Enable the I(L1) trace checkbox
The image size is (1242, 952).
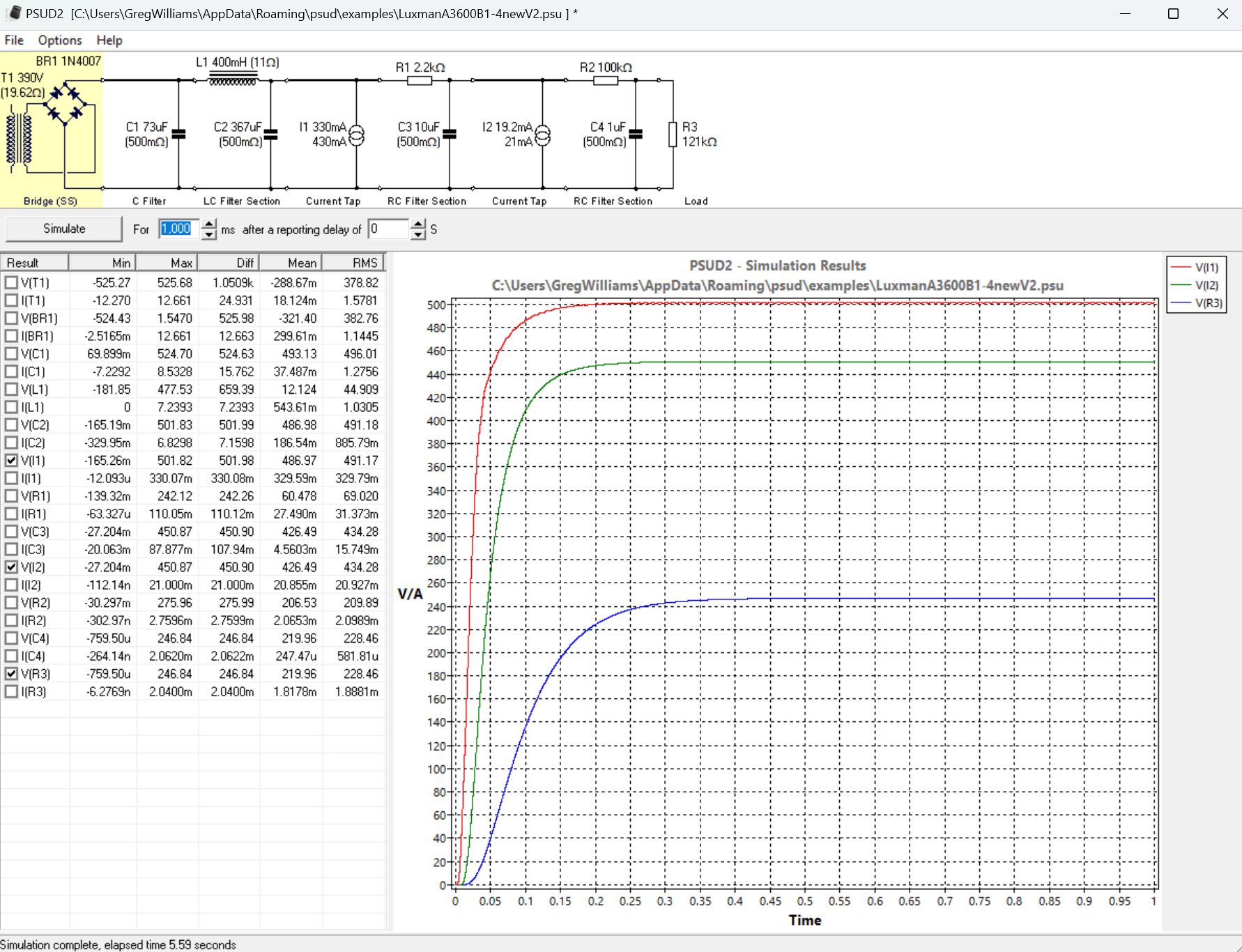click(x=11, y=407)
